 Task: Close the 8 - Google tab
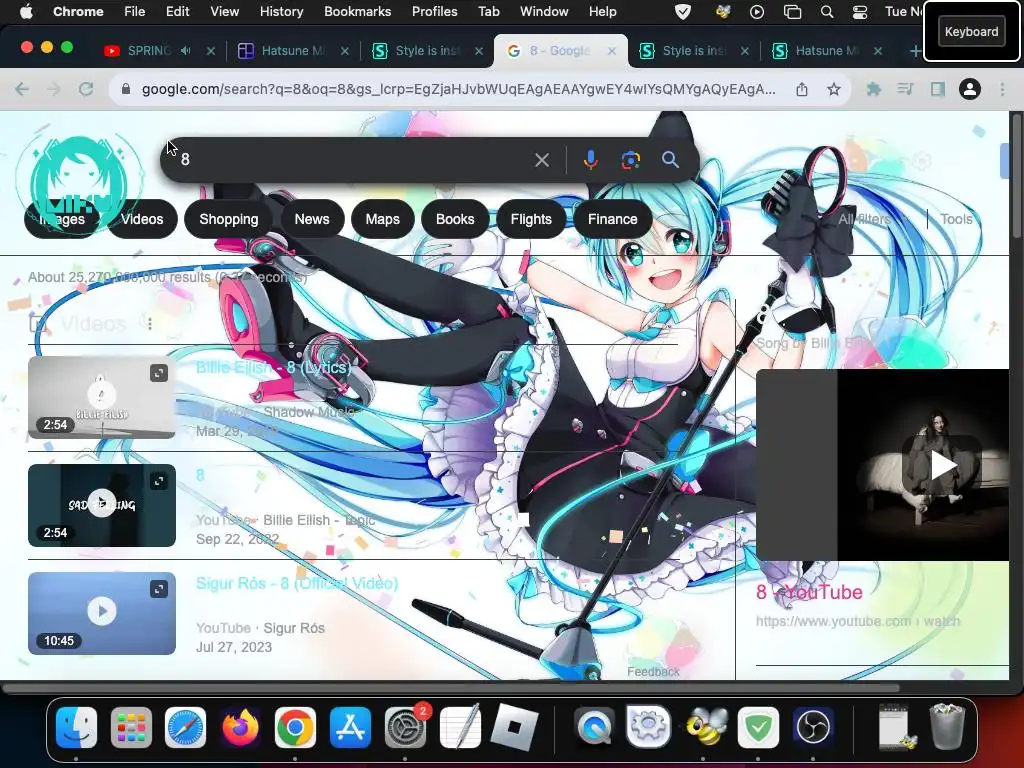tap(612, 51)
